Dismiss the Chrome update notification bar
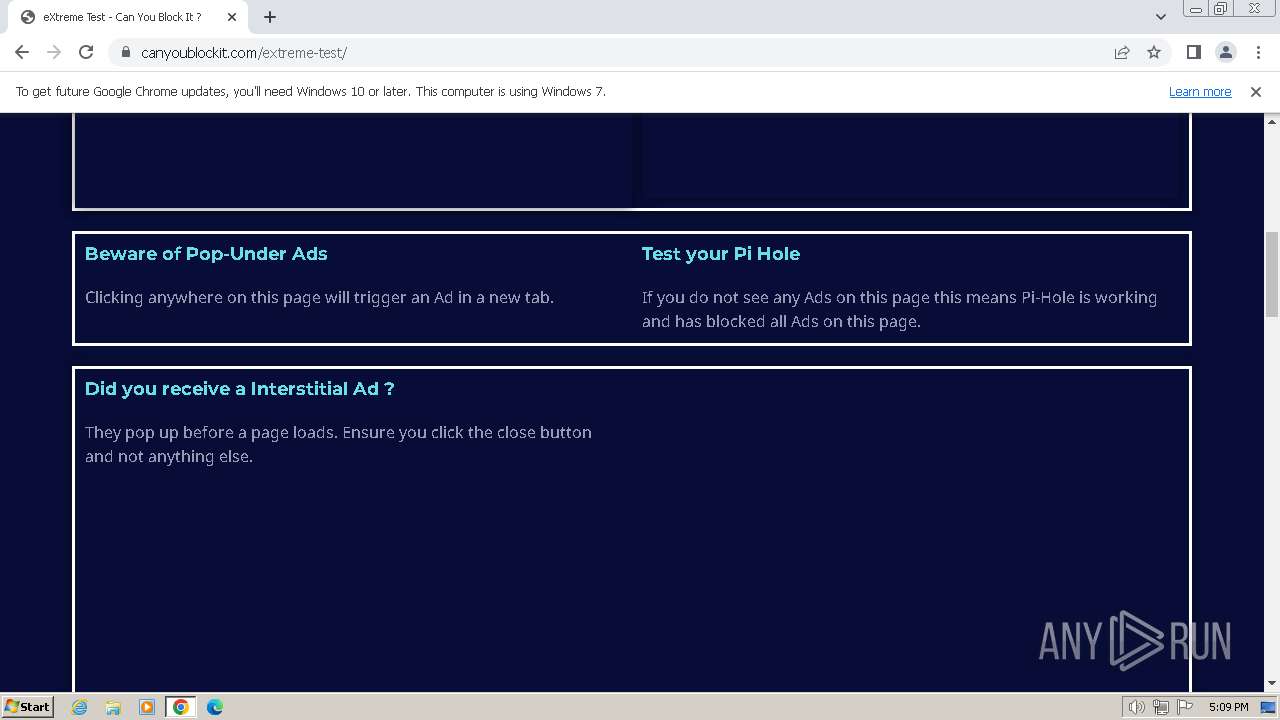The width and height of the screenshot is (1280, 720). point(1256,91)
